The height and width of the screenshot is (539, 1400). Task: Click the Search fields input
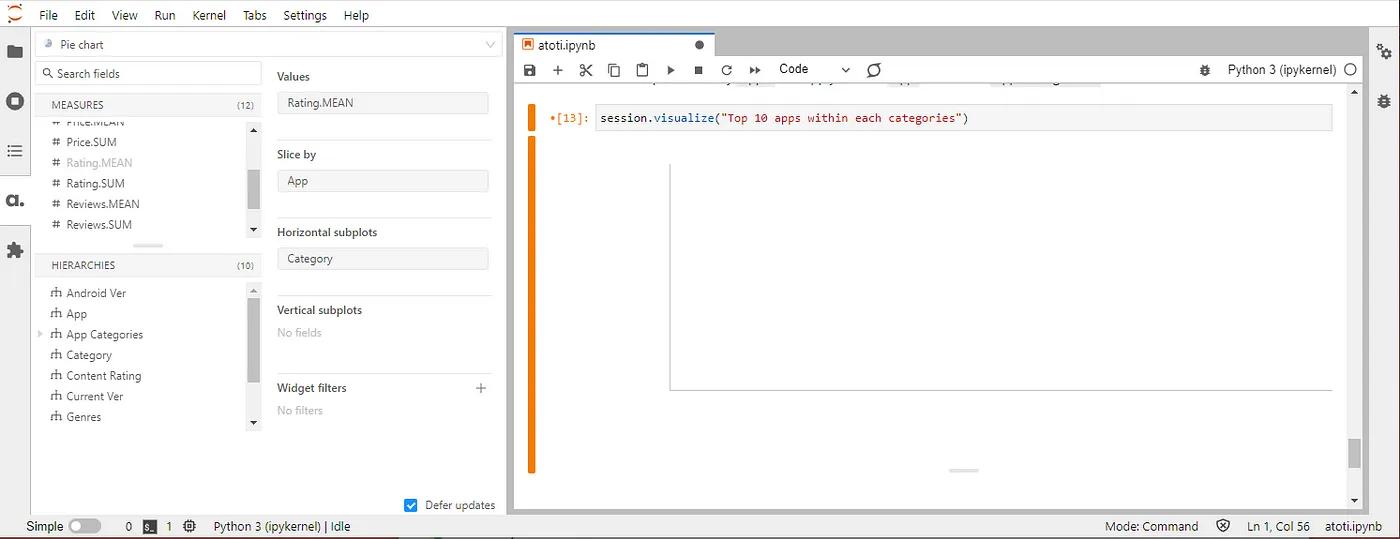[148, 73]
